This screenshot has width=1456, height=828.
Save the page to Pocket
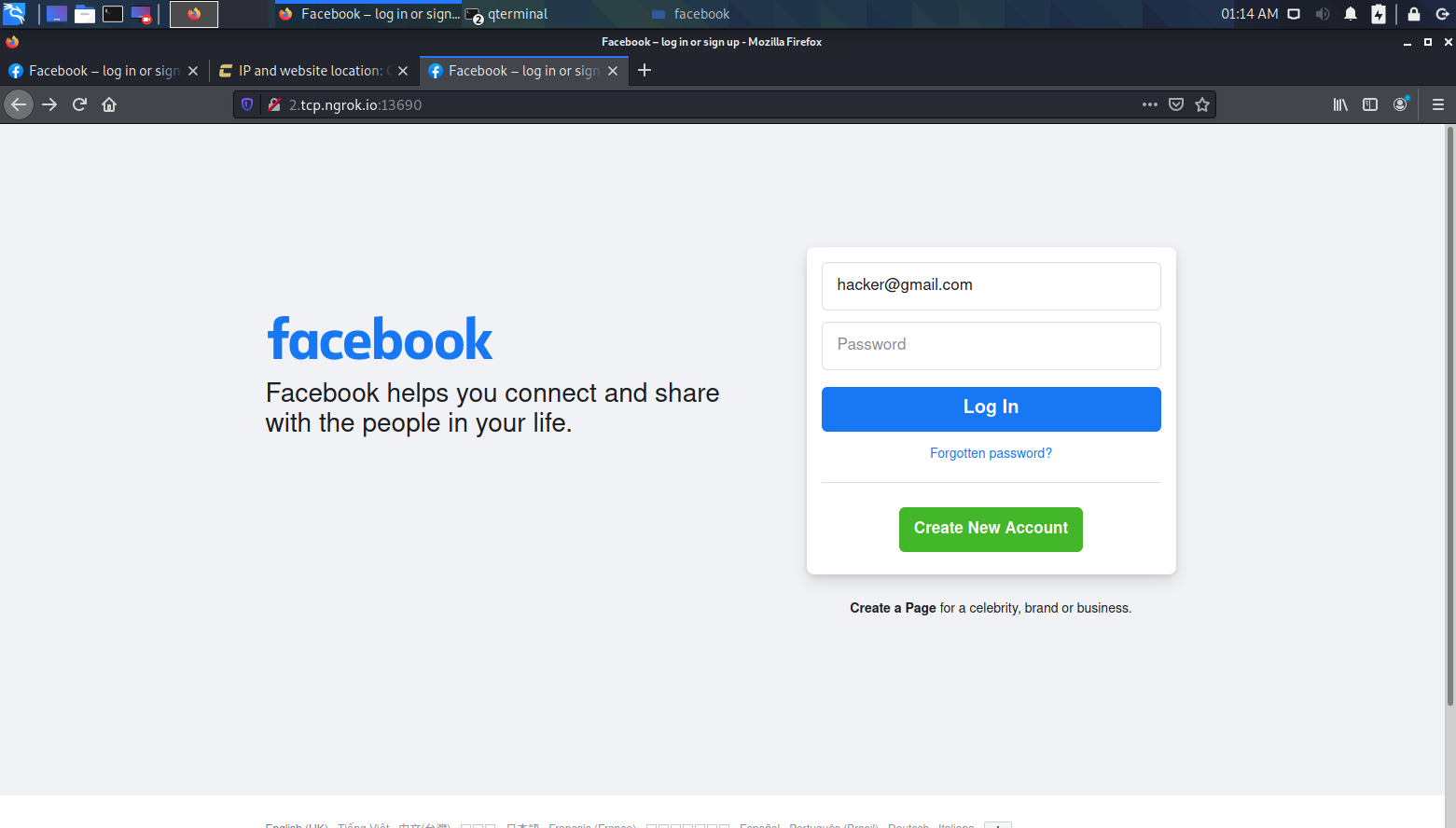pyautogui.click(x=1176, y=104)
